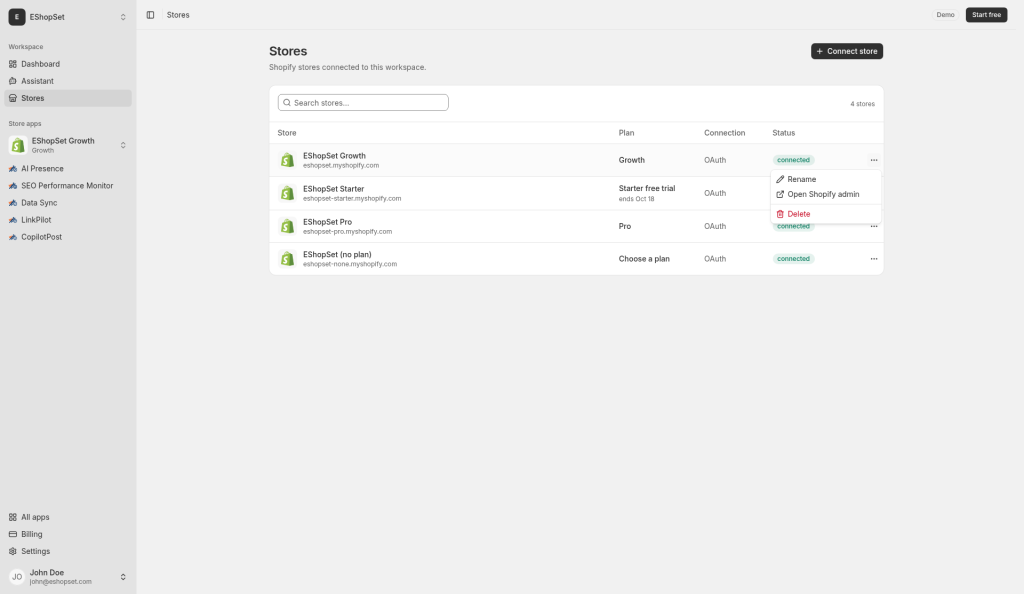Open the EShopSet (no plan) row menu

(874, 259)
